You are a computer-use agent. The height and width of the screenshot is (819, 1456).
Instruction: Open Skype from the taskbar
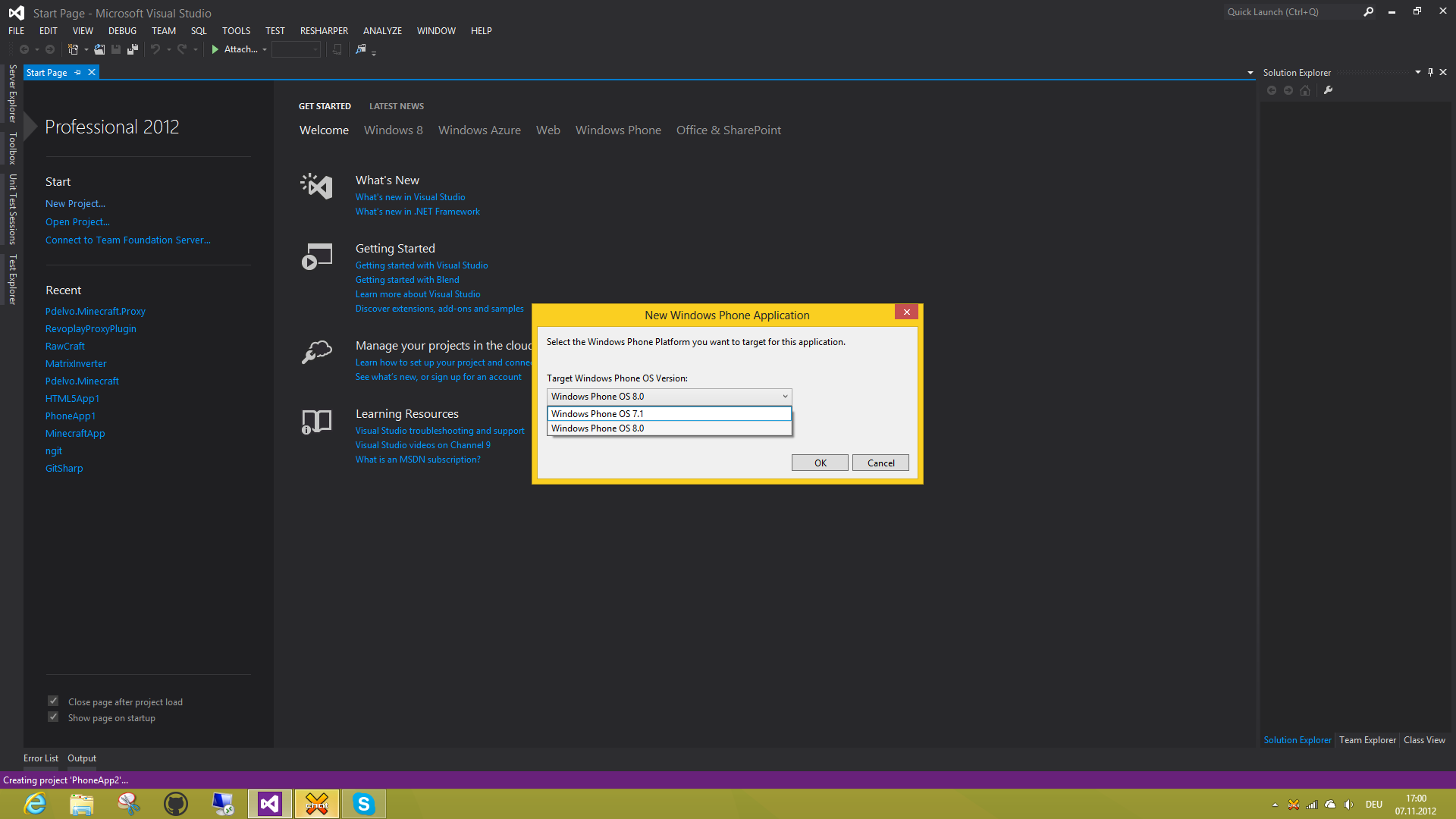tap(364, 804)
